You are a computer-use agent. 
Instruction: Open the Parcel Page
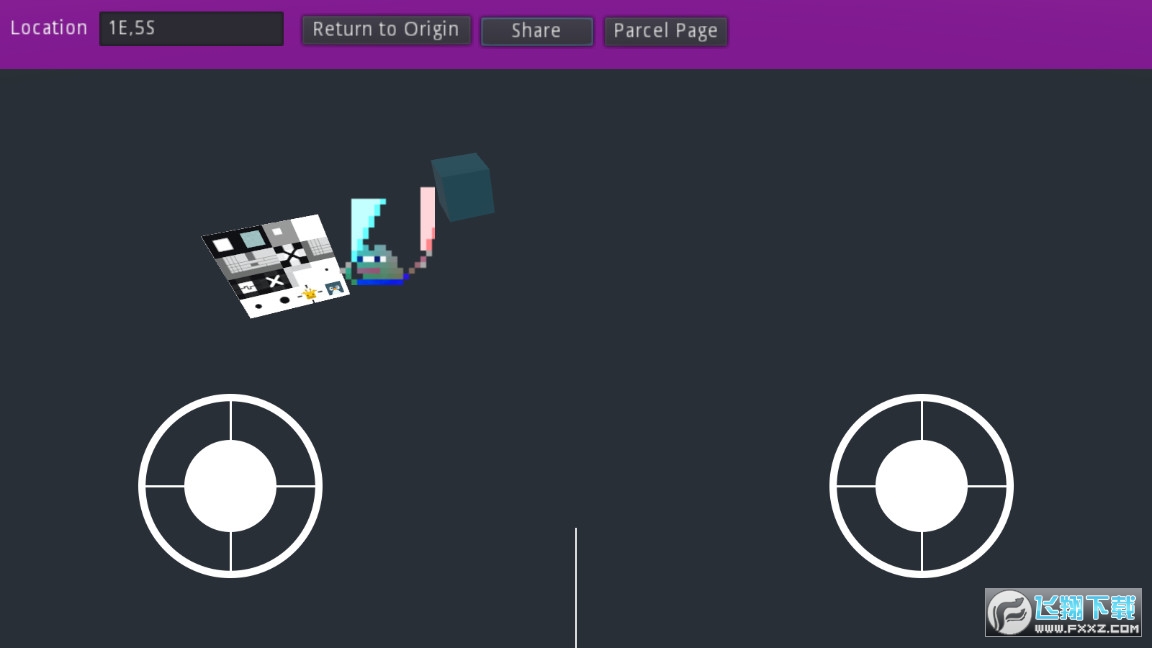point(665,31)
